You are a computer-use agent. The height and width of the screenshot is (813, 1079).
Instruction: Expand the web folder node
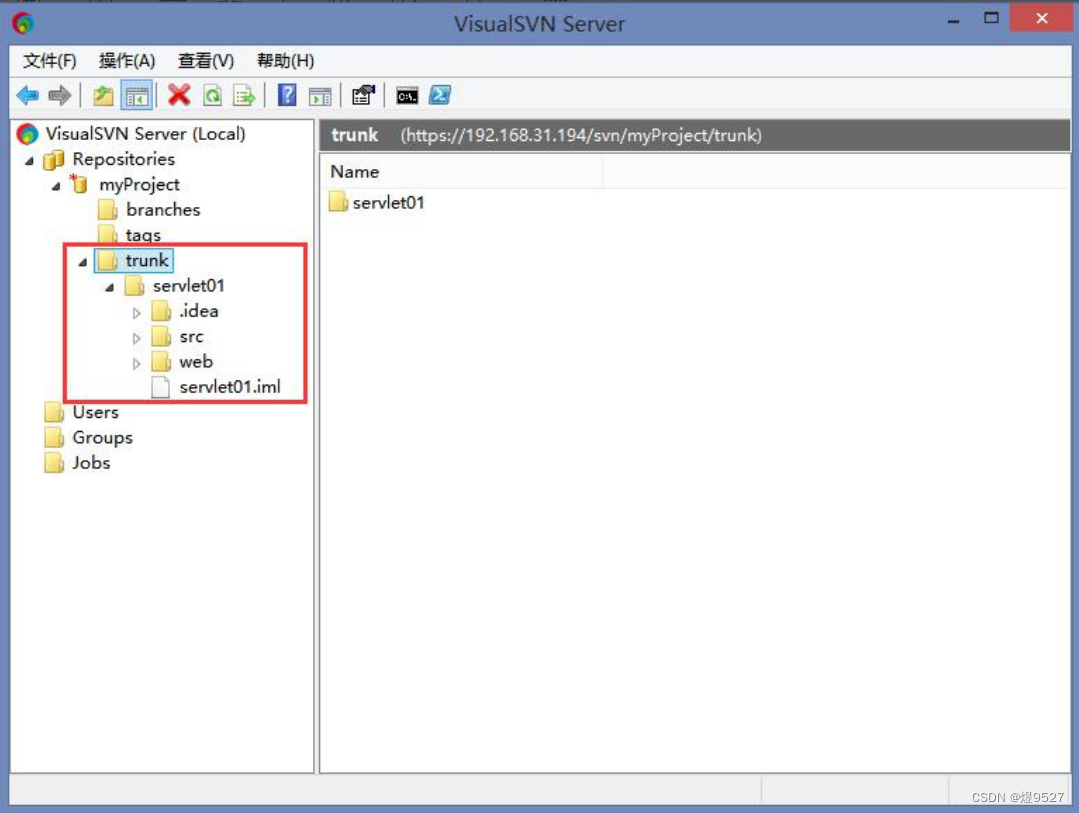pyautogui.click(x=136, y=363)
